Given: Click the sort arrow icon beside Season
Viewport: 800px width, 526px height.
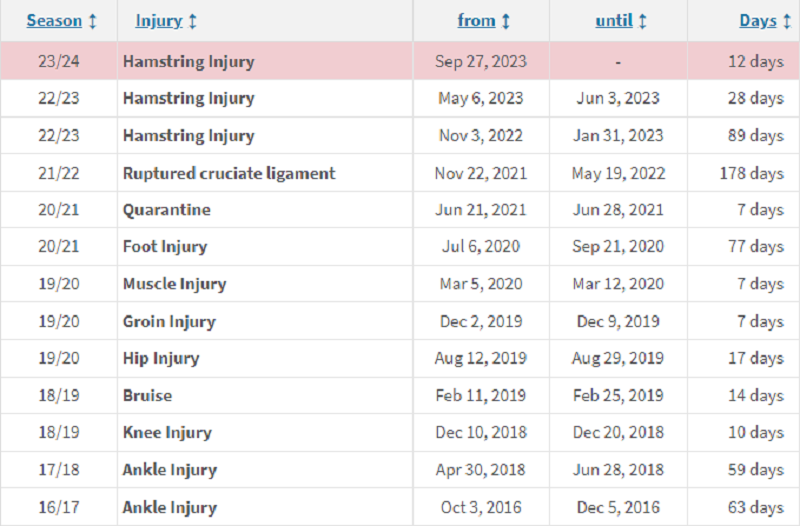Looking at the screenshot, I should click(93, 21).
